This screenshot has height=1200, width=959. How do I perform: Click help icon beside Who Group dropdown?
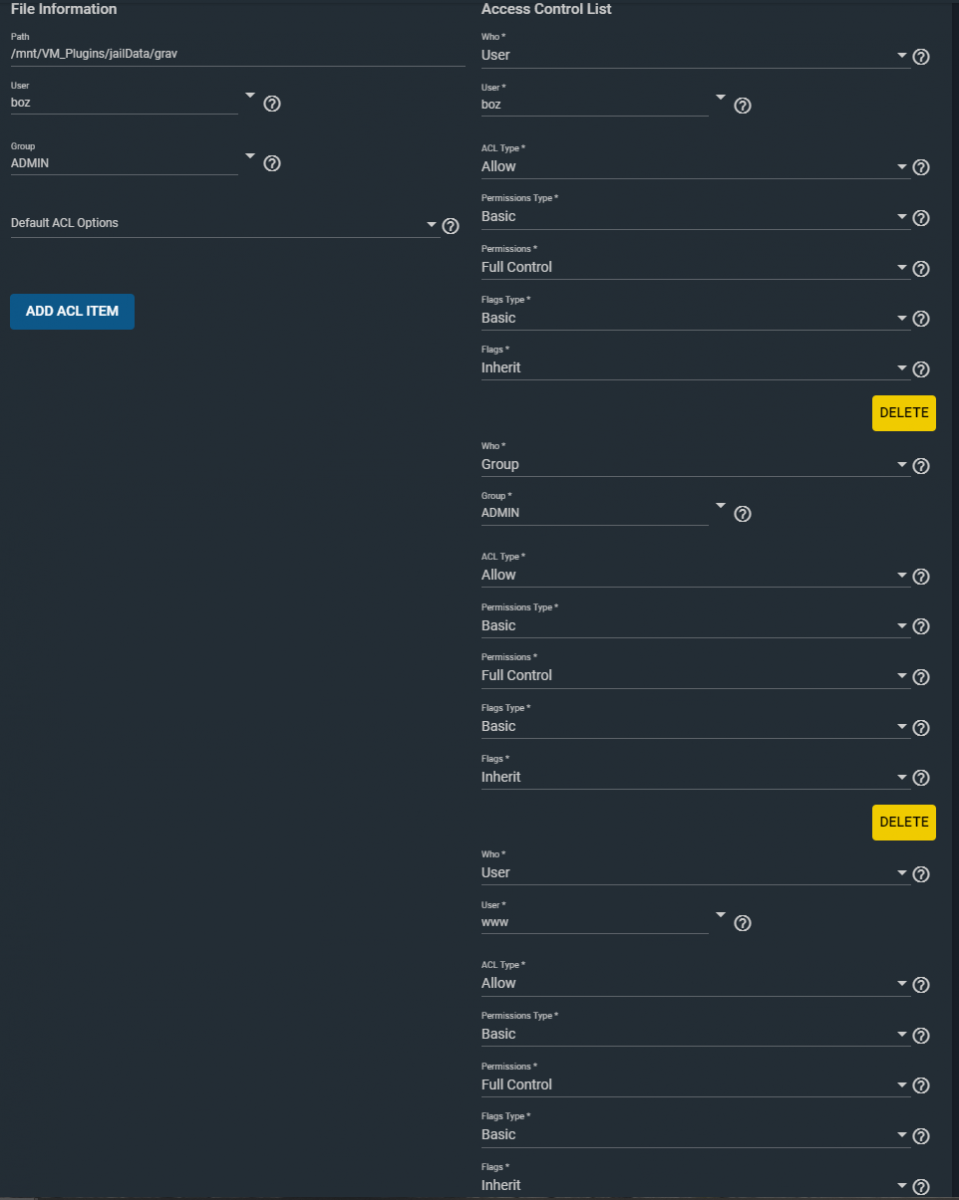click(x=921, y=465)
